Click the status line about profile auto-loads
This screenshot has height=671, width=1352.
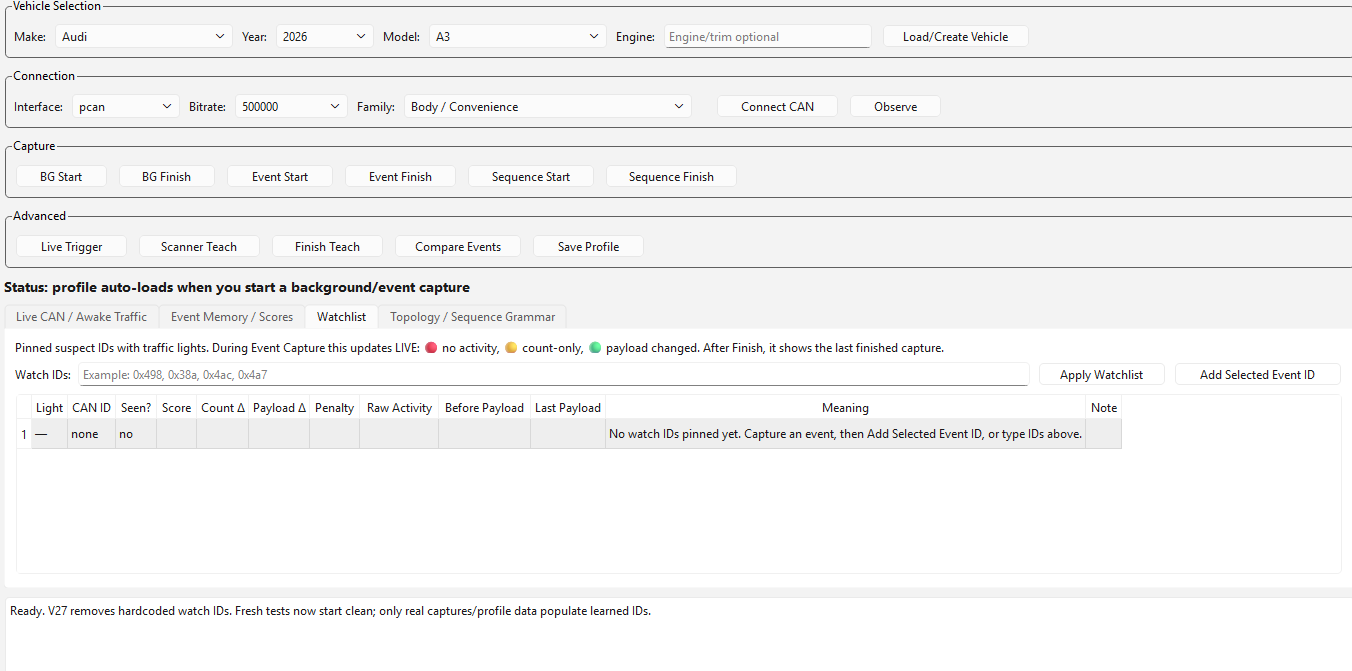point(237,287)
